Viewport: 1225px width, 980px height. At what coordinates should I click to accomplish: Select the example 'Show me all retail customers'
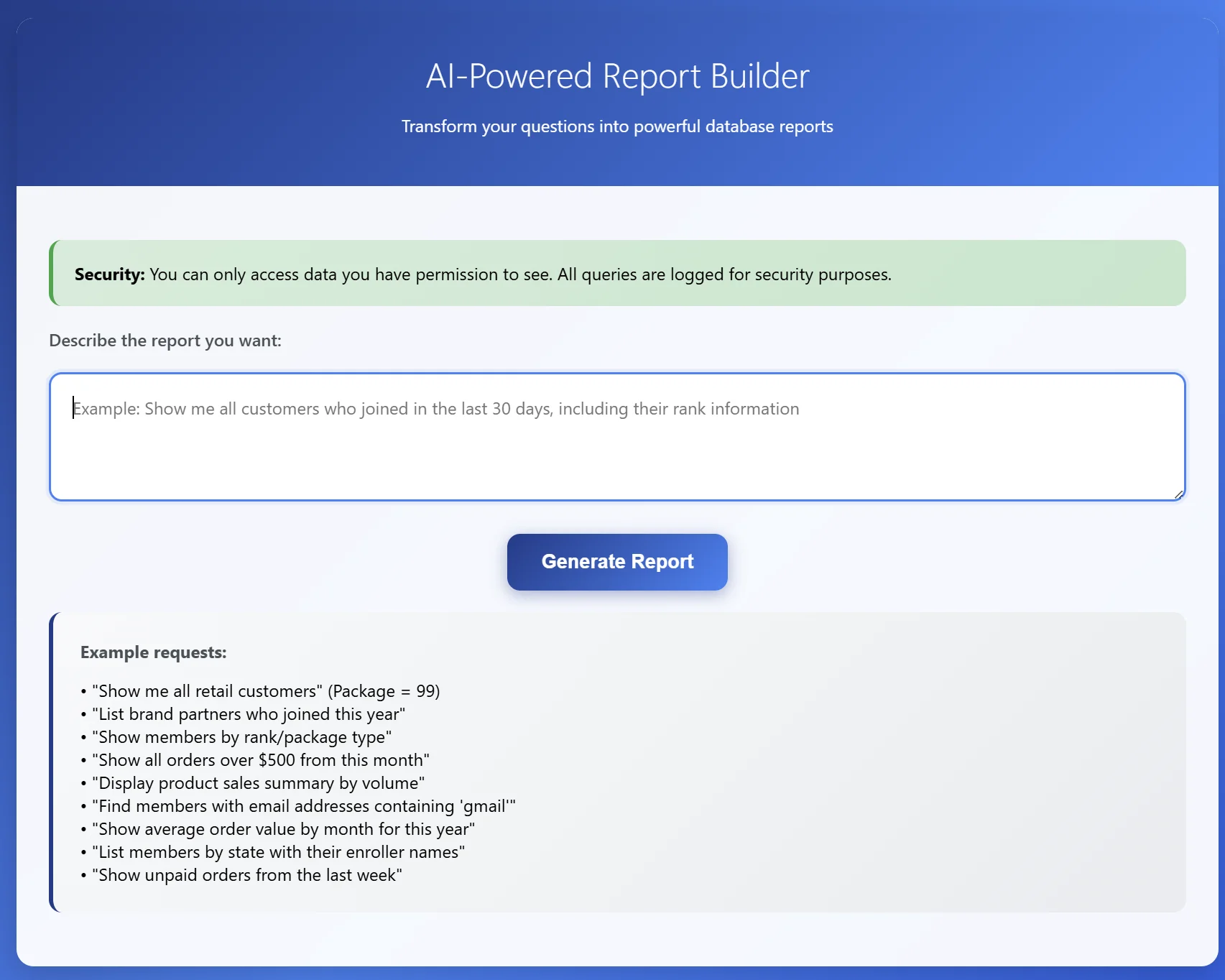pos(266,690)
